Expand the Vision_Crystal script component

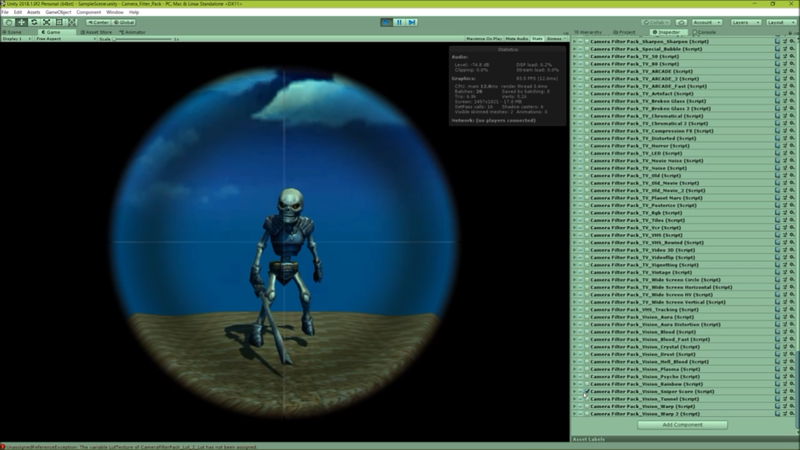click(x=574, y=347)
